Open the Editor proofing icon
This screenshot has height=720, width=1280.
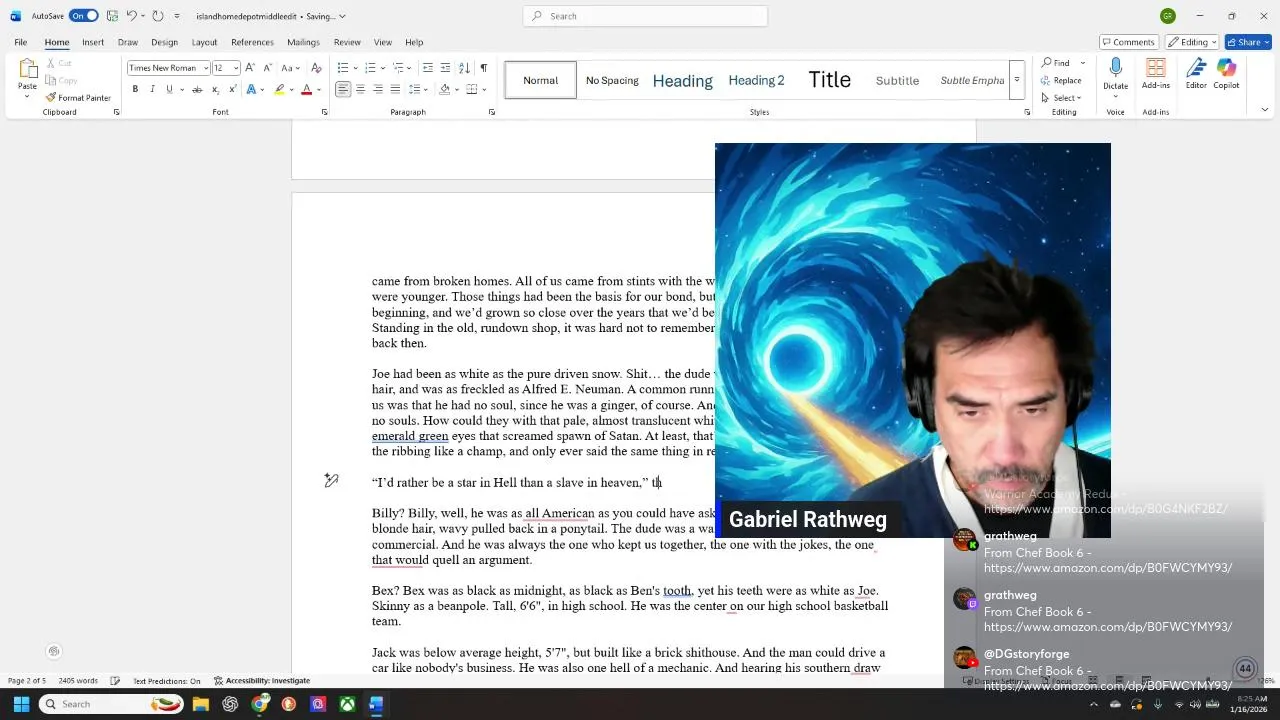[1196, 68]
